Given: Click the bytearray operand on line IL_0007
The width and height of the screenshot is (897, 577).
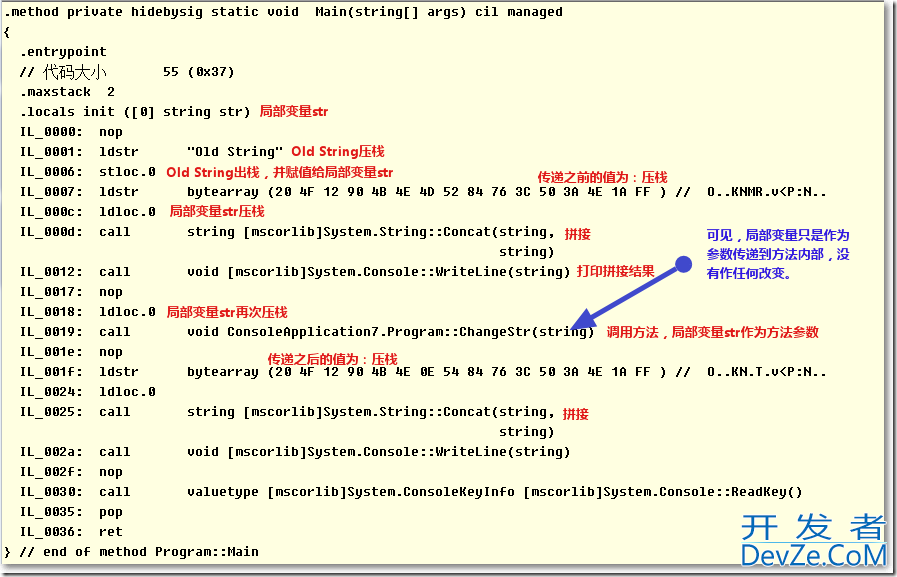Looking at the screenshot, I should (427, 192).
